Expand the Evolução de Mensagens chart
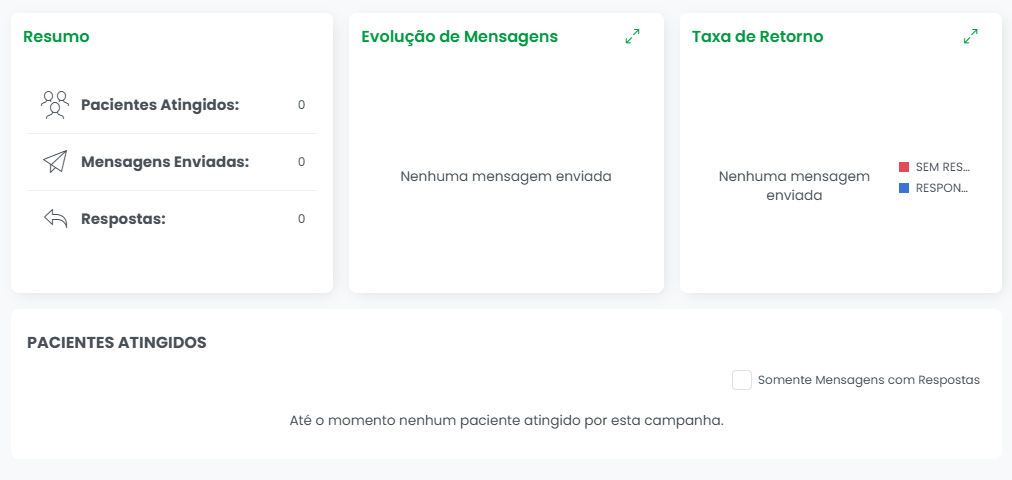Viewport: 1012px width, 480px height. [632, 37]
